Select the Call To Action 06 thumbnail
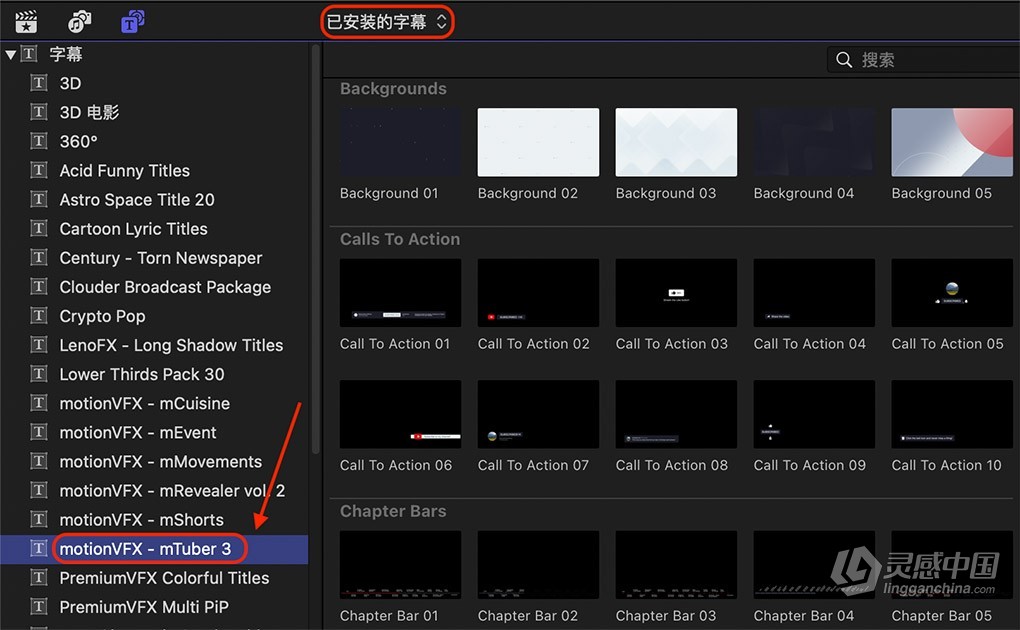This screenshot has width=1020, height=630. tap(401, 415)
